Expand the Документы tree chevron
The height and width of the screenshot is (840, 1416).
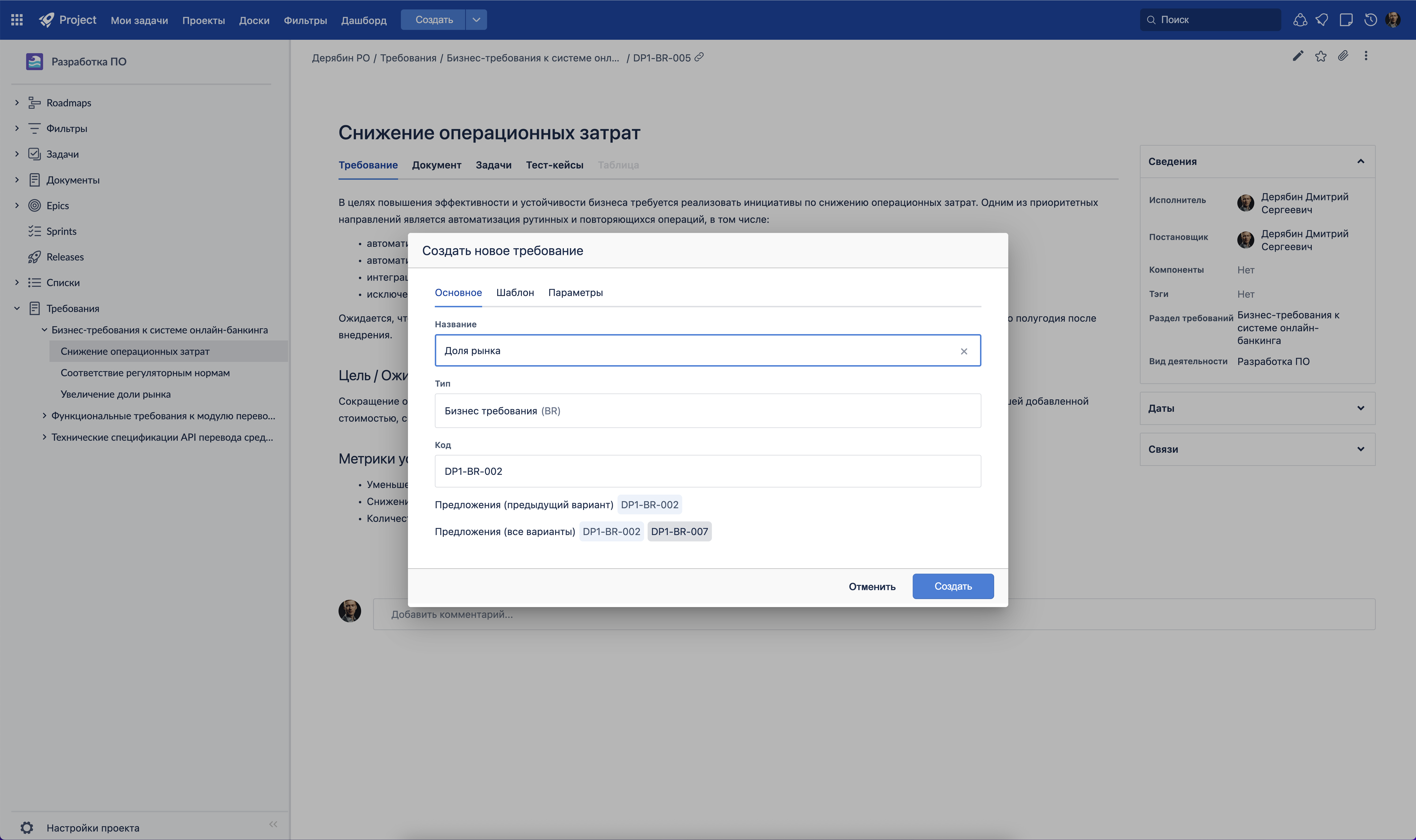17,180
